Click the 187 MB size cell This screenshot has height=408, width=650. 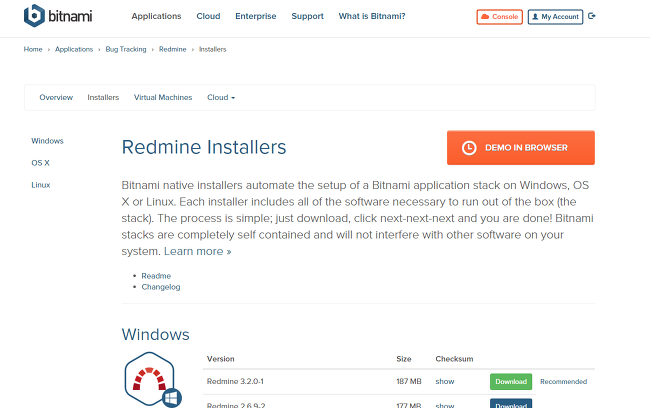click(x=409, y=381)
